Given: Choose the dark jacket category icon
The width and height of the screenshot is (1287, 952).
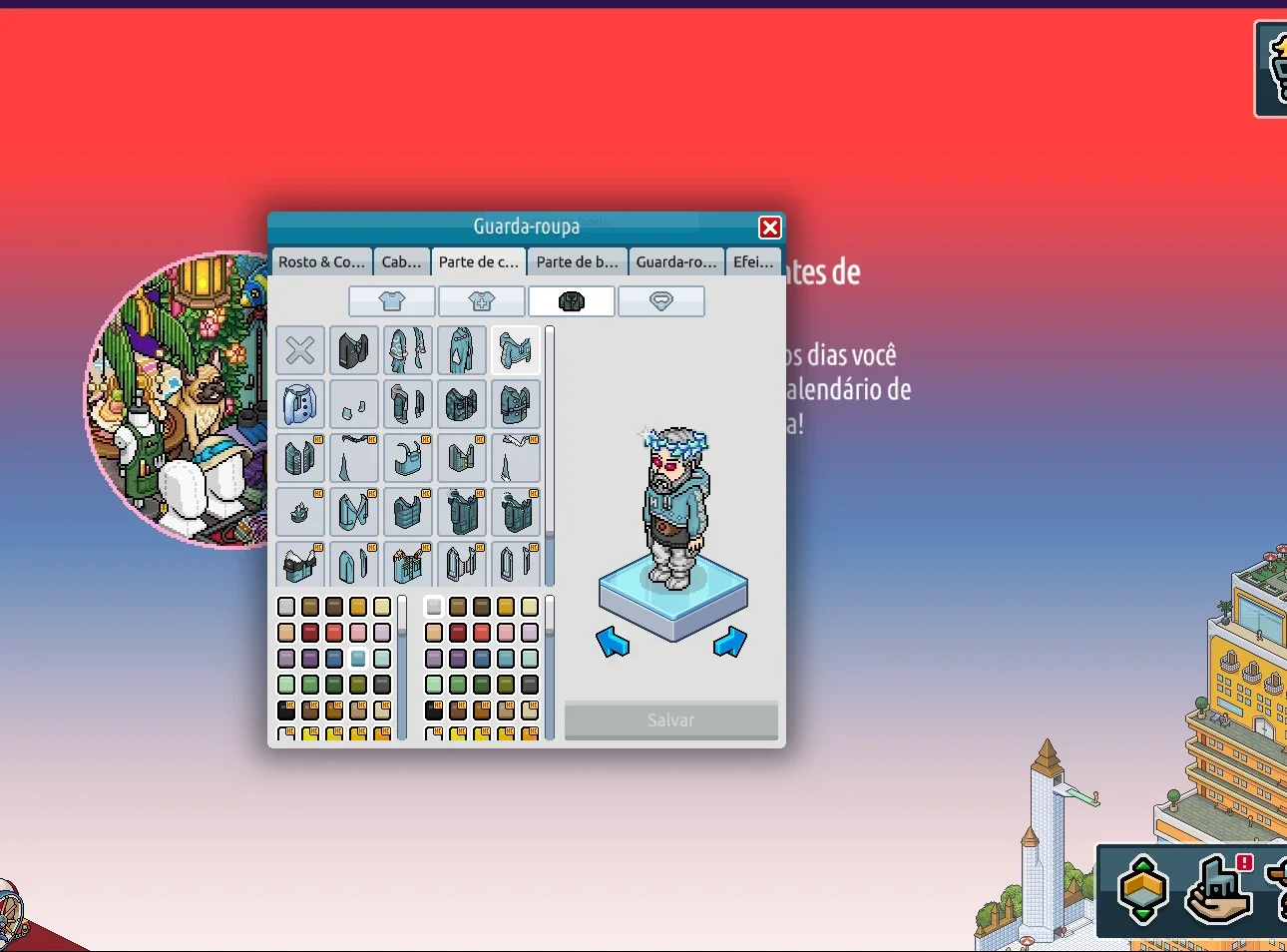Looking at the screenshot, I should point(572,301).
